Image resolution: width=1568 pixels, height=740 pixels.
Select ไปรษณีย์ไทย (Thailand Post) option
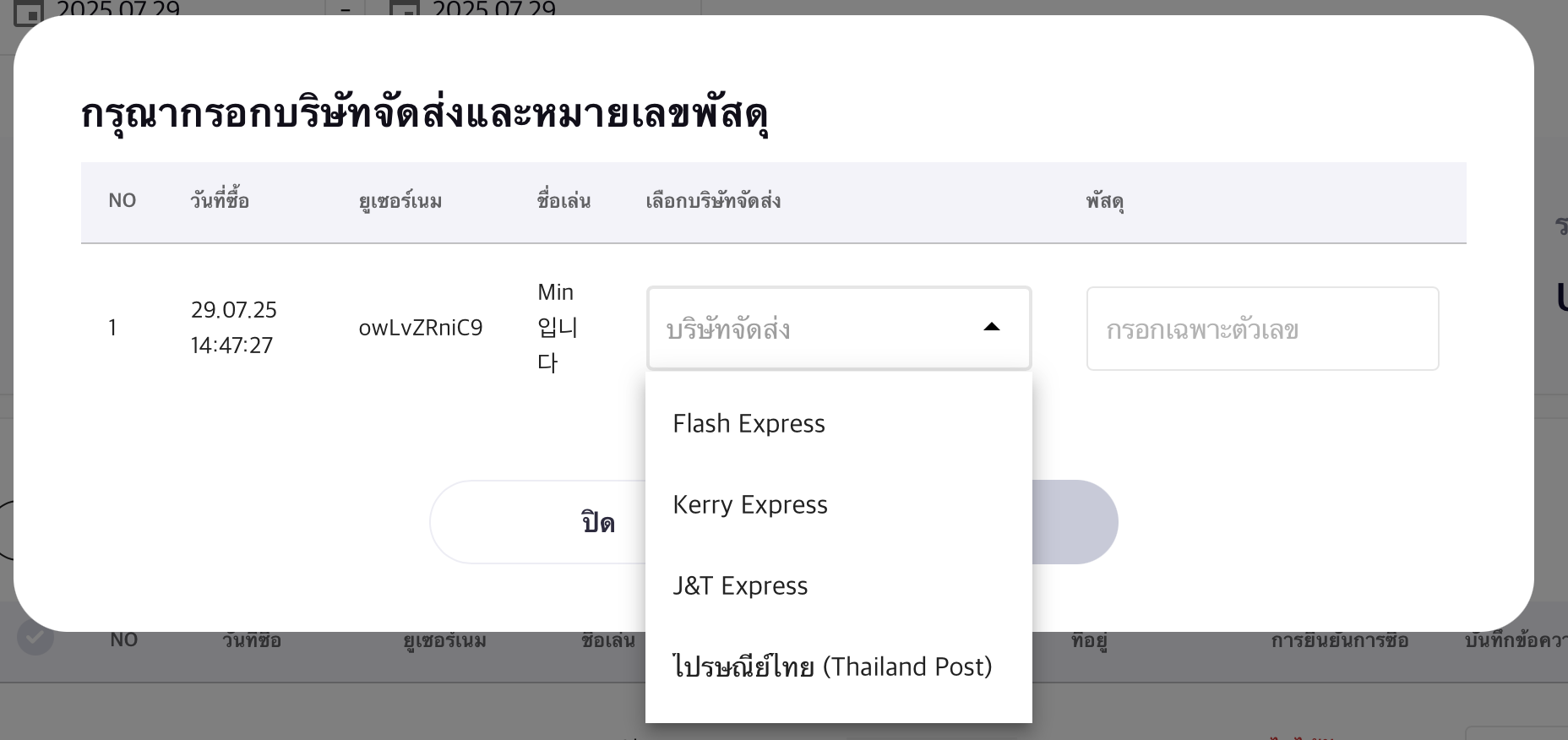(832, 667)
